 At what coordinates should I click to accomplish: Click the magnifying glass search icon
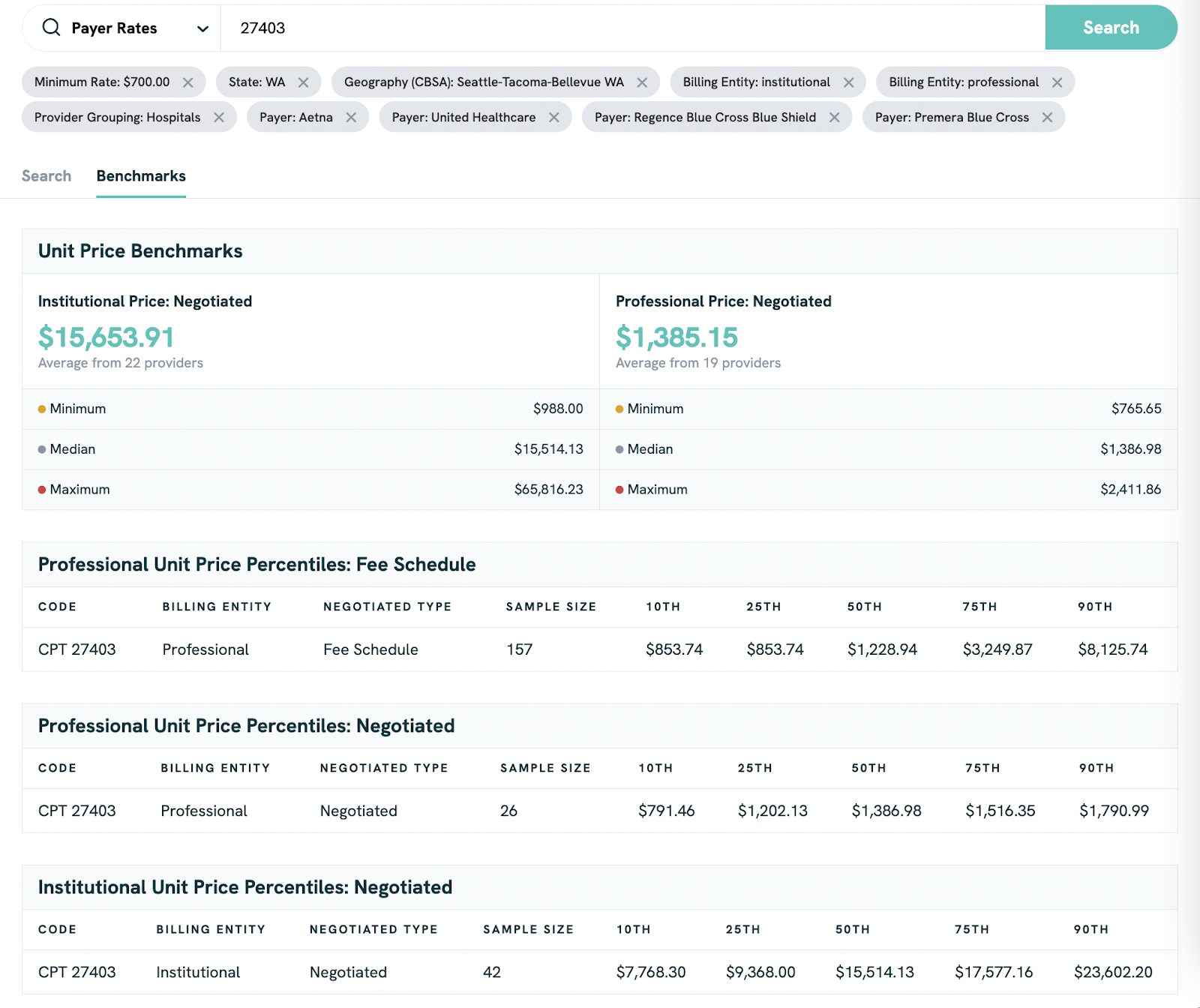(51, 28)
